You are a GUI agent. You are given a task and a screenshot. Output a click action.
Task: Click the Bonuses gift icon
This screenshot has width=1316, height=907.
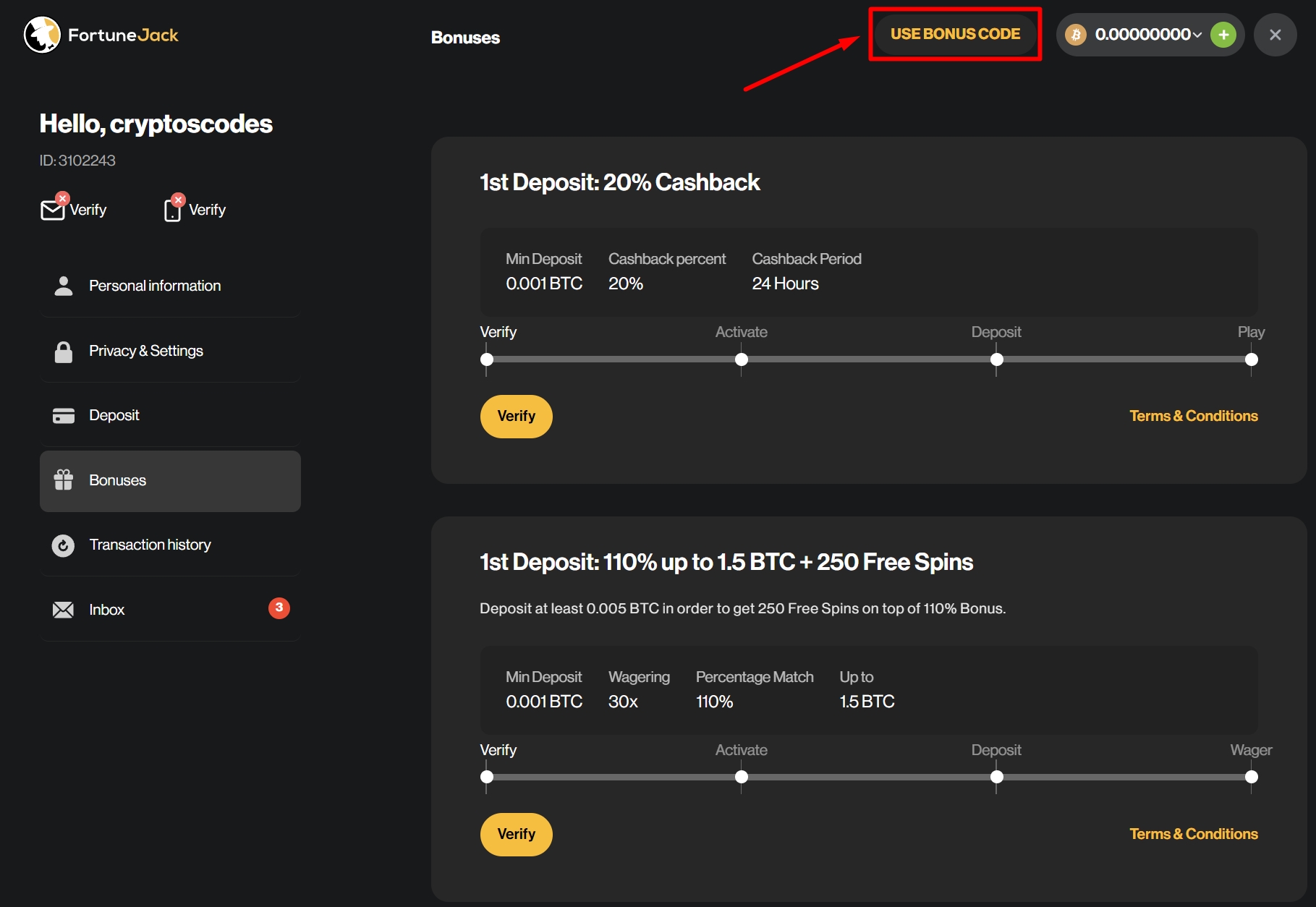(x=64, y=480)
